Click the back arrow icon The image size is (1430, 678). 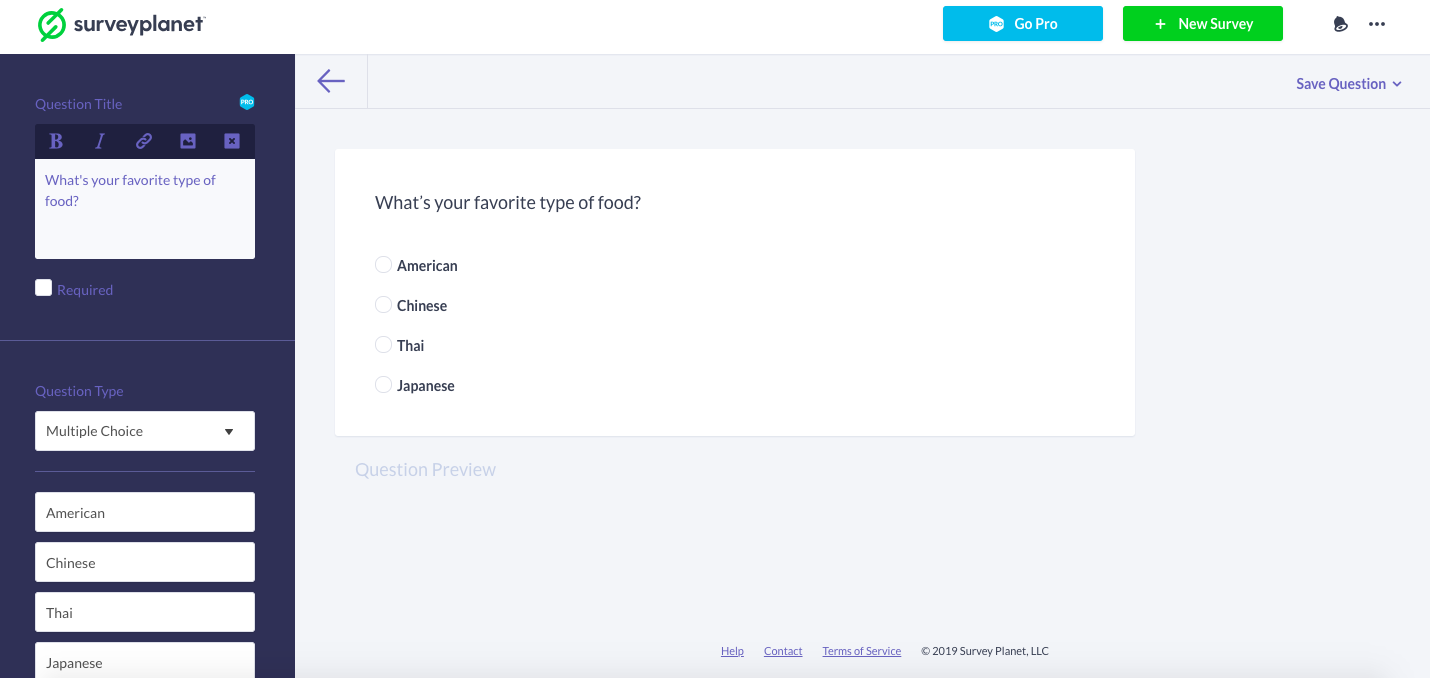click(x=331, y=81)
